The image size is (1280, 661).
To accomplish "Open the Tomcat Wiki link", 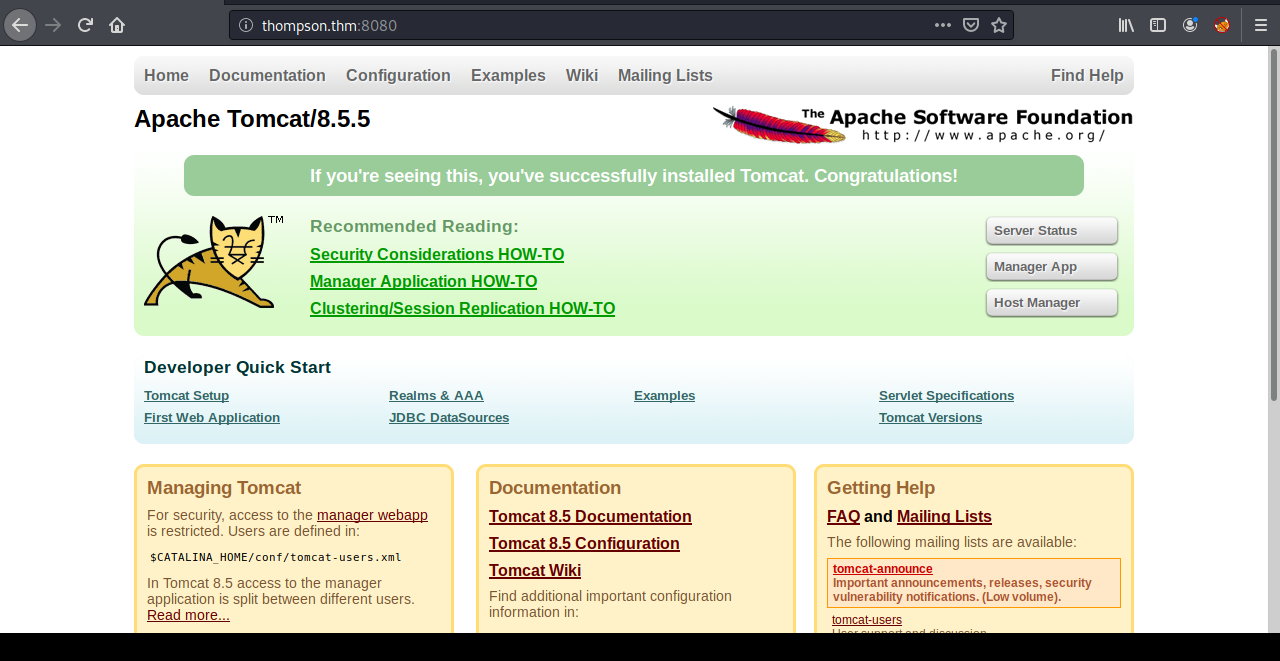I will [535, 570].
